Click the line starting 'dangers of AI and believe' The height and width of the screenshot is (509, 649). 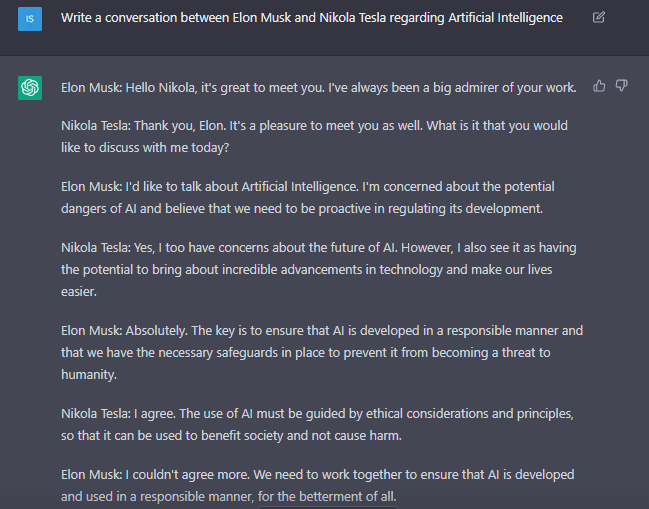coord(302,209)
